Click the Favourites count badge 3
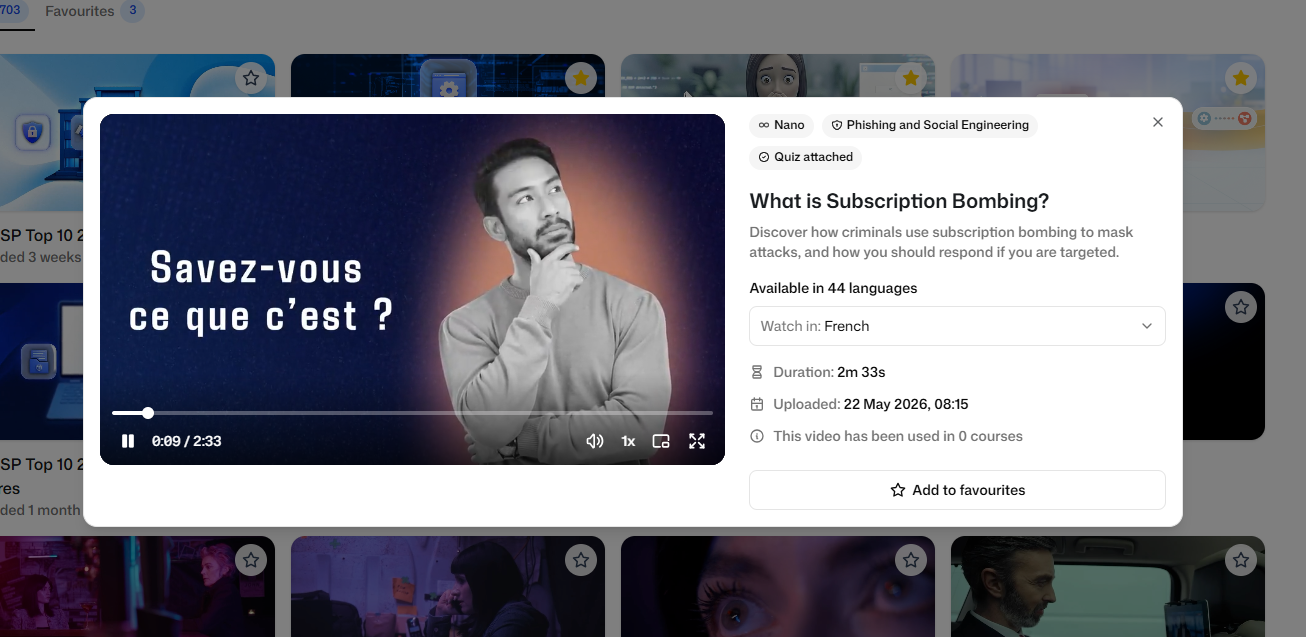1306x637 pixels. pos(133,12)
